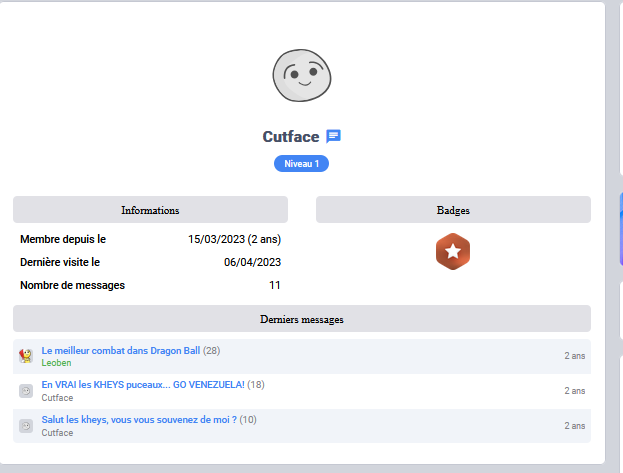This screenshot has width=623, height=473.
Task: Click Cutface author under GO VENEZUELA topic
Action: pyautogui.click(x=57, y=398)
